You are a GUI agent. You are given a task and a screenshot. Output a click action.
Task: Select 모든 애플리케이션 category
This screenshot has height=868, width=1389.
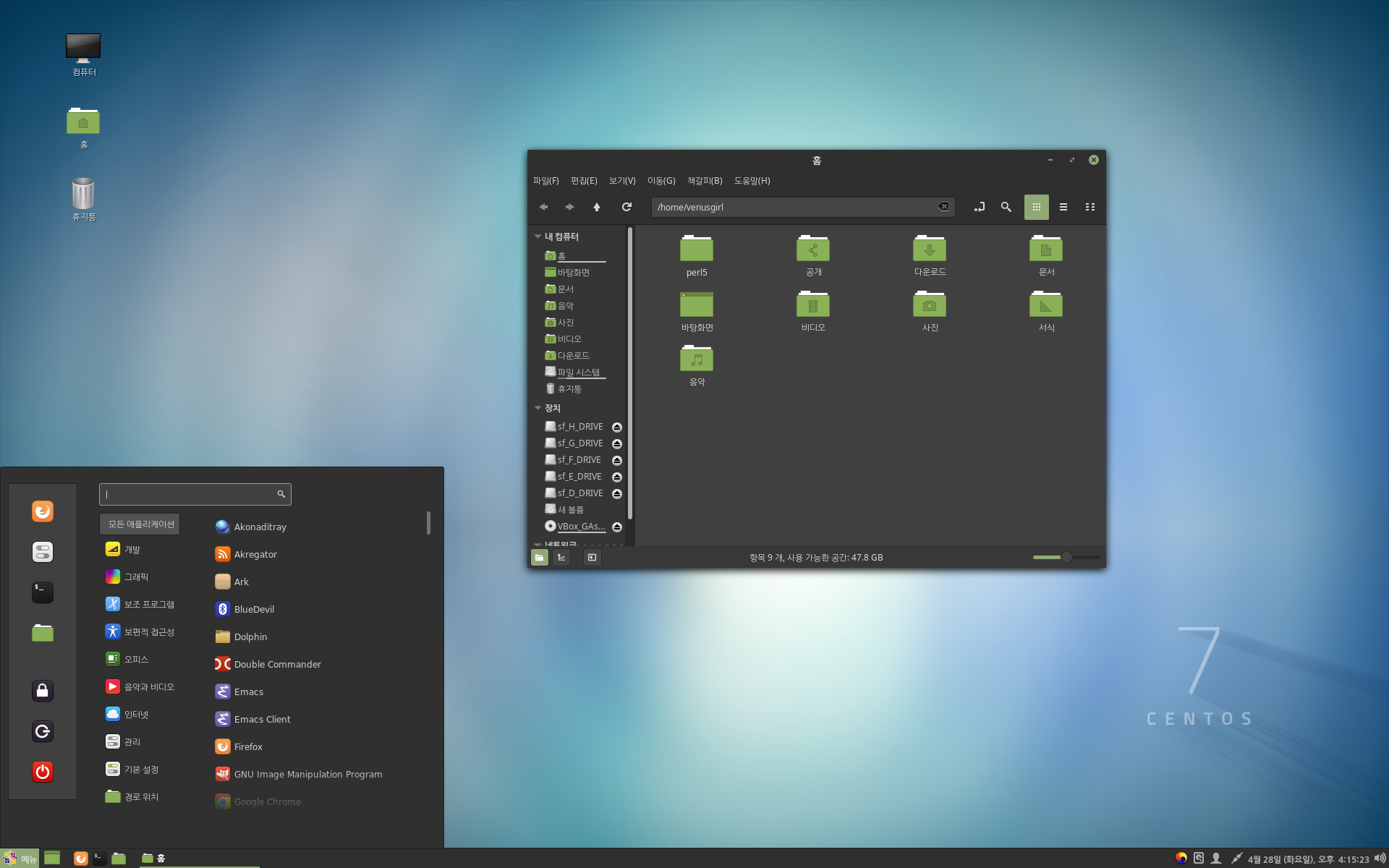tap(140, 524)
